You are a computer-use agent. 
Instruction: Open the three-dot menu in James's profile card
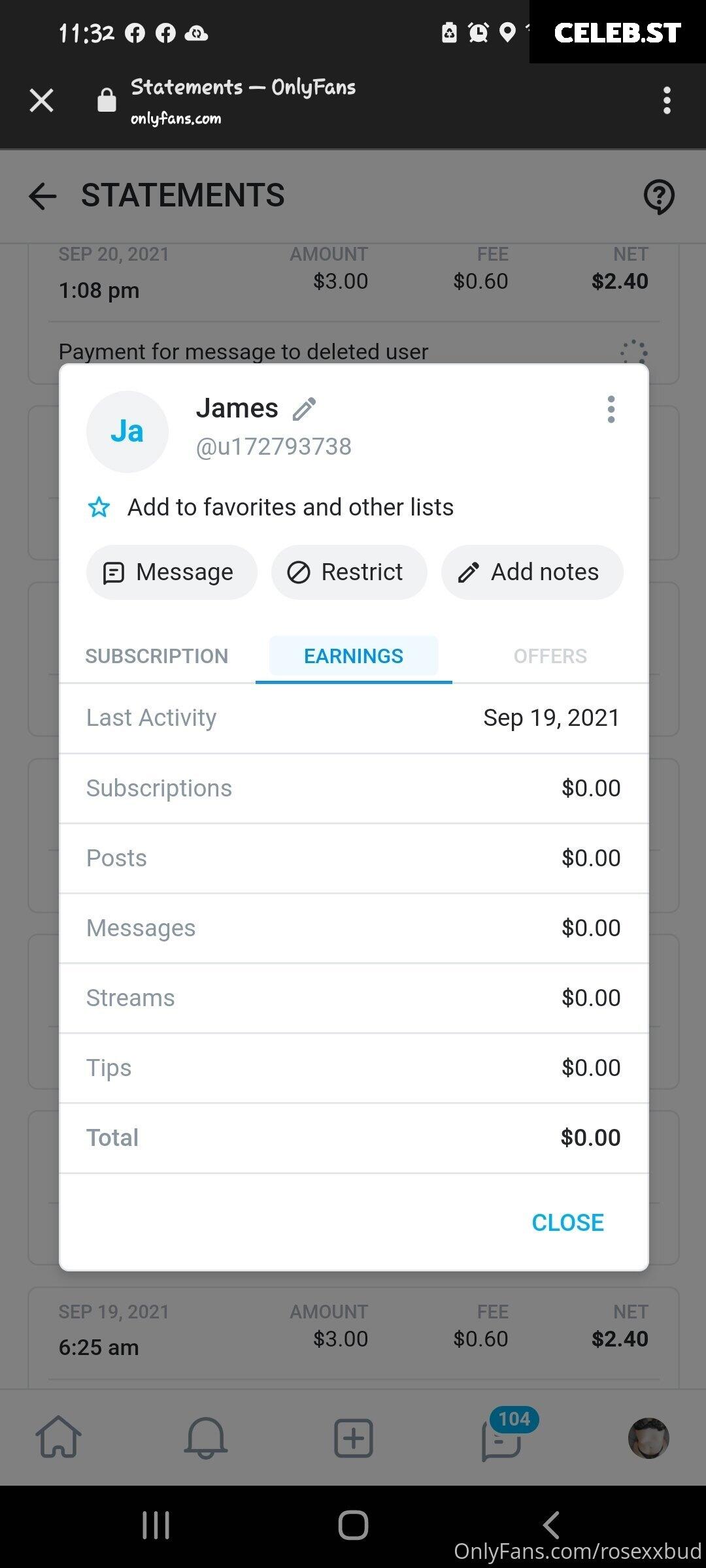(x=611, y=409)
